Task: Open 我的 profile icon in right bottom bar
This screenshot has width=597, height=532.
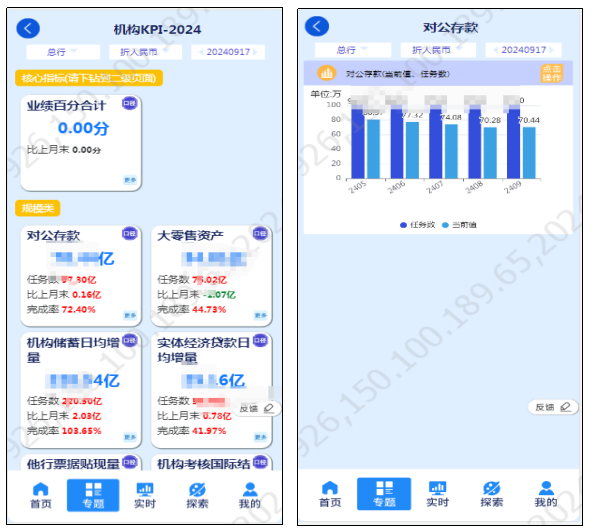Action: point(546,494)
